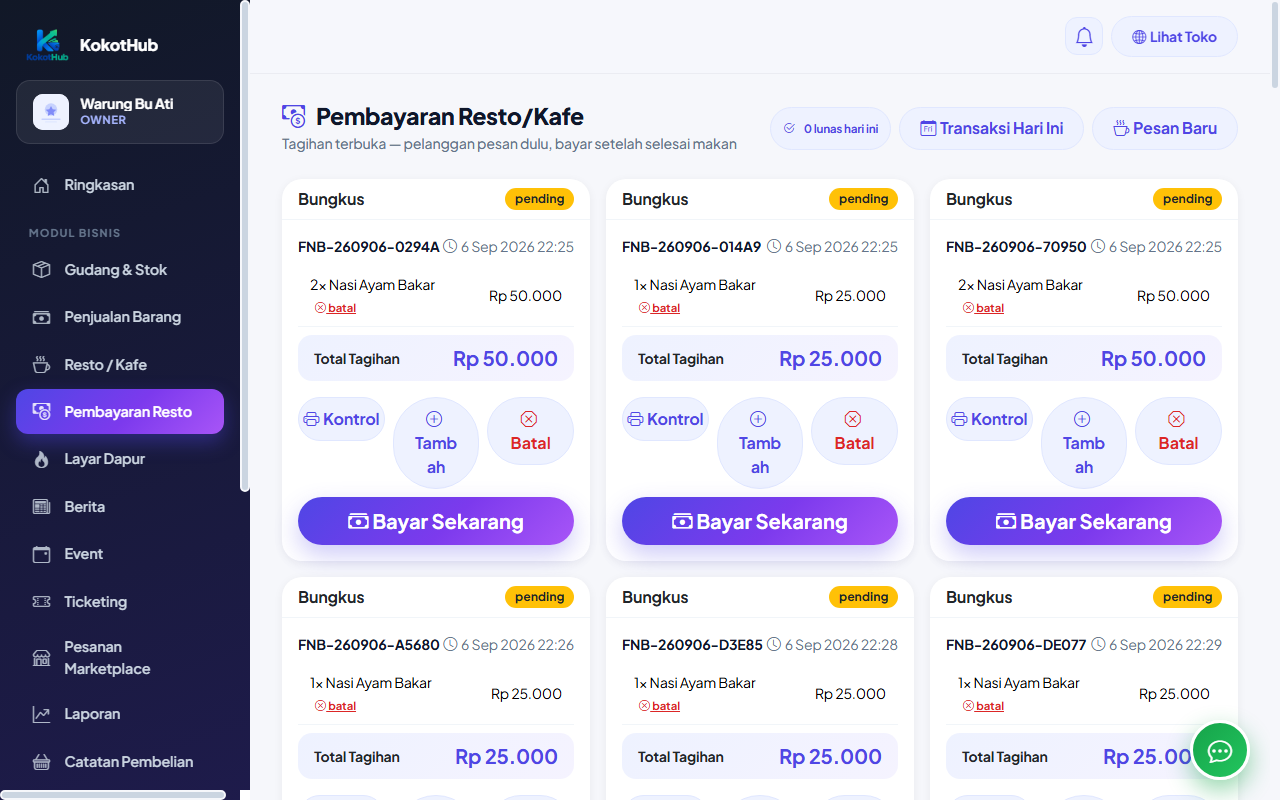Image resolution: width=1280 pixels, height=800 pixels.
Task: Click the Laporan chart icon
Action: pyautogui.click(x=41, y=714)
